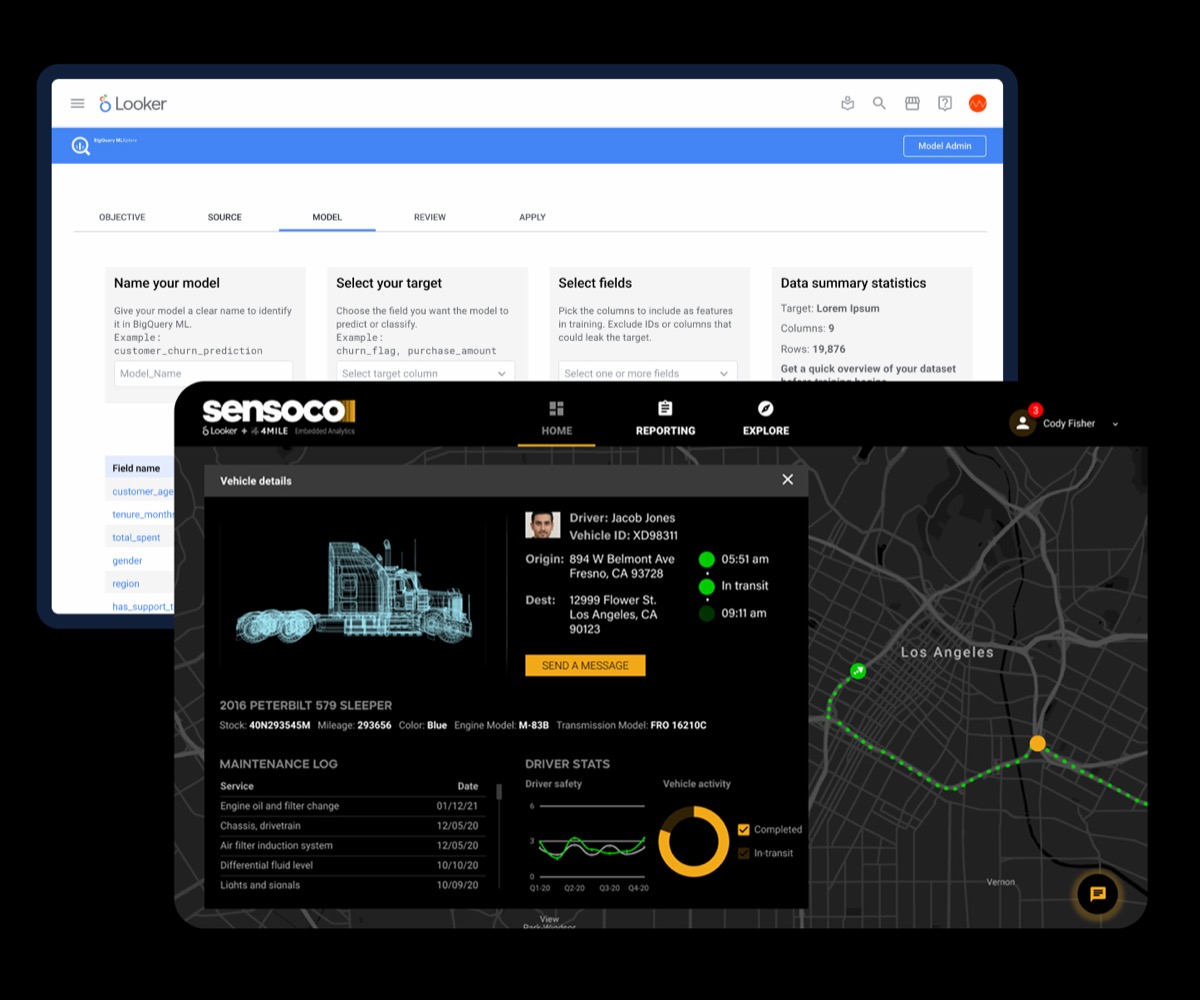Click the gender field name

click(127, 561)
